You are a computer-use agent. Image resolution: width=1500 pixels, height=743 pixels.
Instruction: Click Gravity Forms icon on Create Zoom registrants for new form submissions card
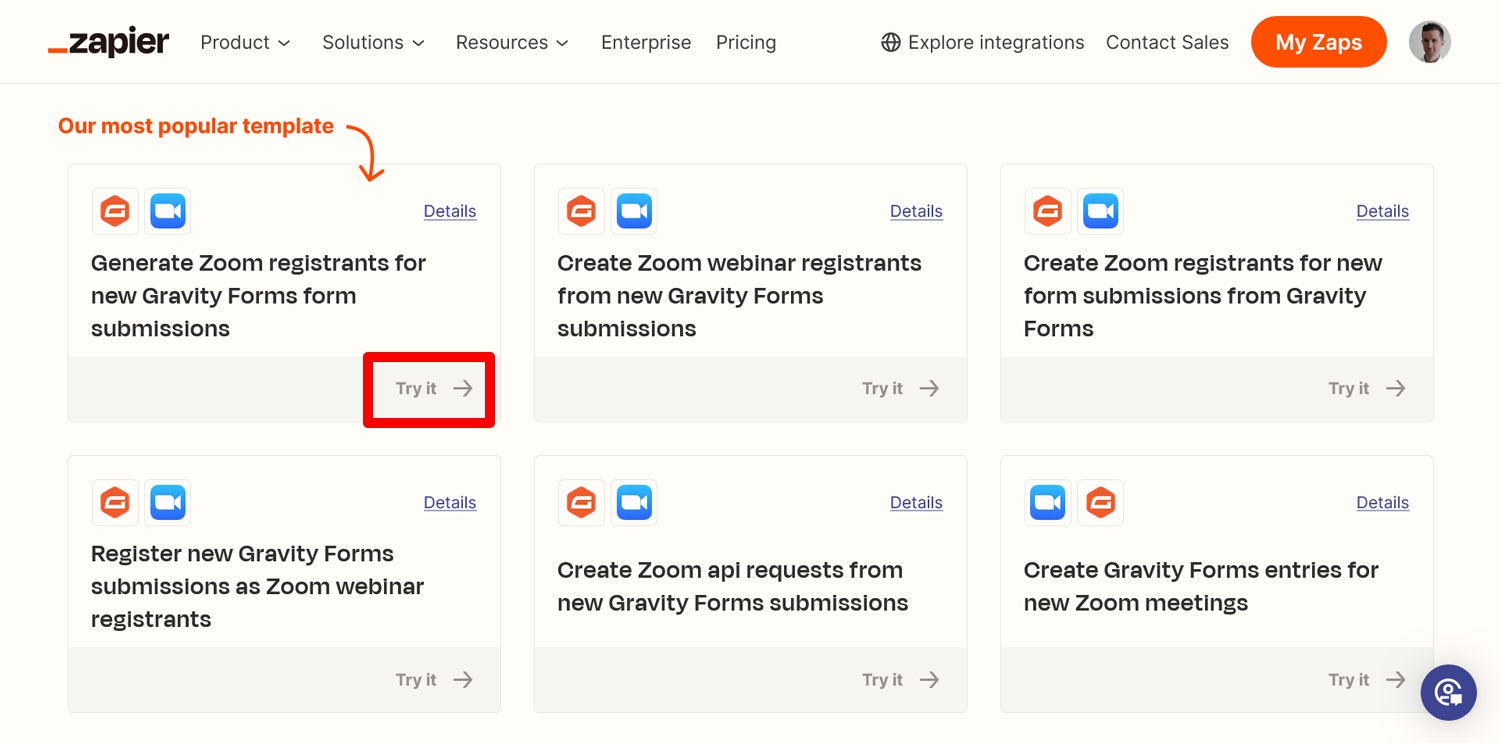pos(1047,211)
